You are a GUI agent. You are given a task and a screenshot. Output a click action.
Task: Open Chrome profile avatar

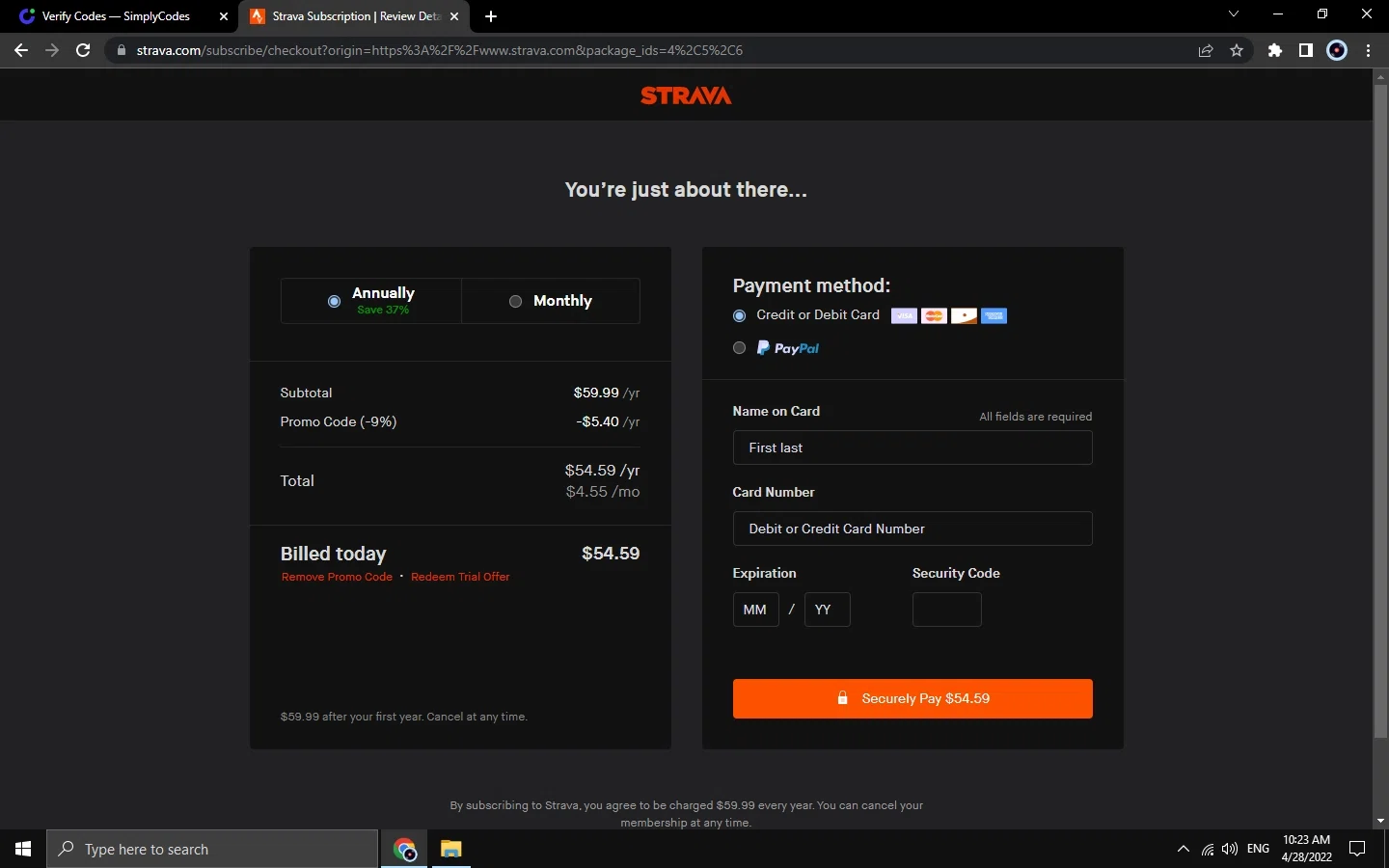[1337, 50]
